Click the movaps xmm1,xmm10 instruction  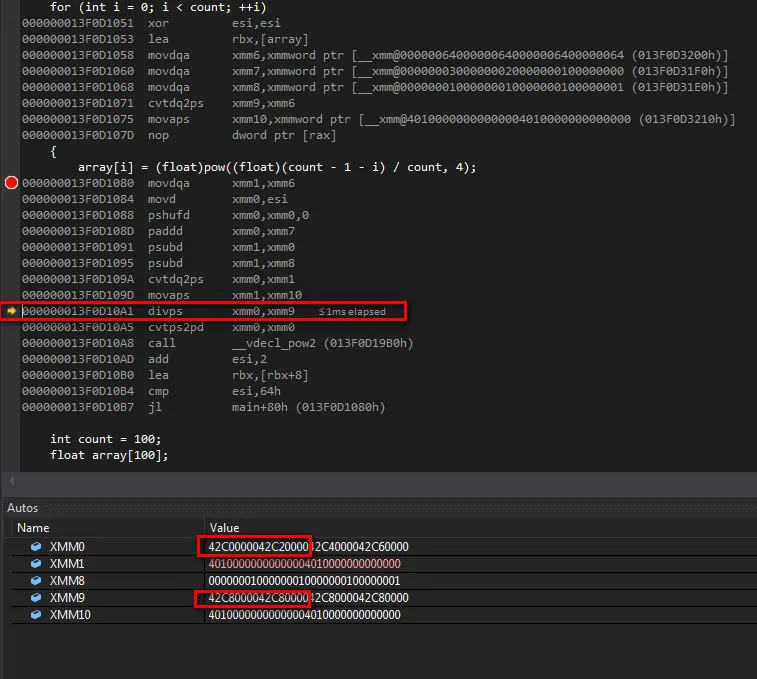[162, 295]
